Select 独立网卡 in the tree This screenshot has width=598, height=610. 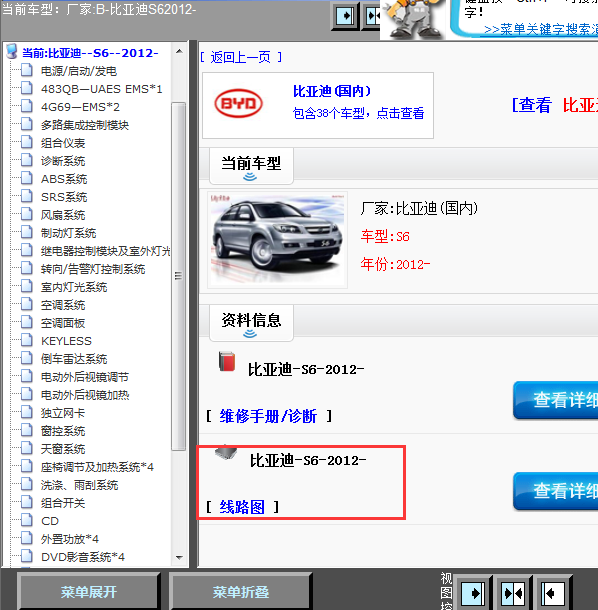tap(63, 413)
